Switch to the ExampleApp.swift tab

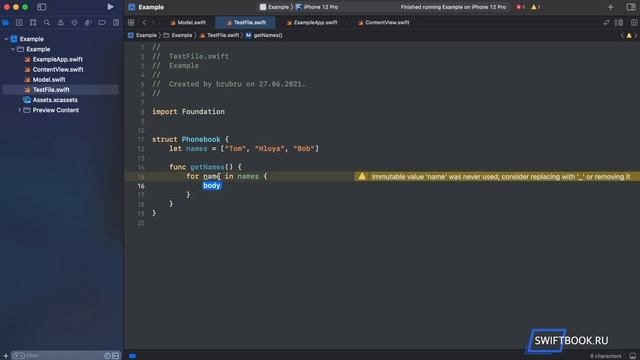pyautogui.click(x=312, y=22)
